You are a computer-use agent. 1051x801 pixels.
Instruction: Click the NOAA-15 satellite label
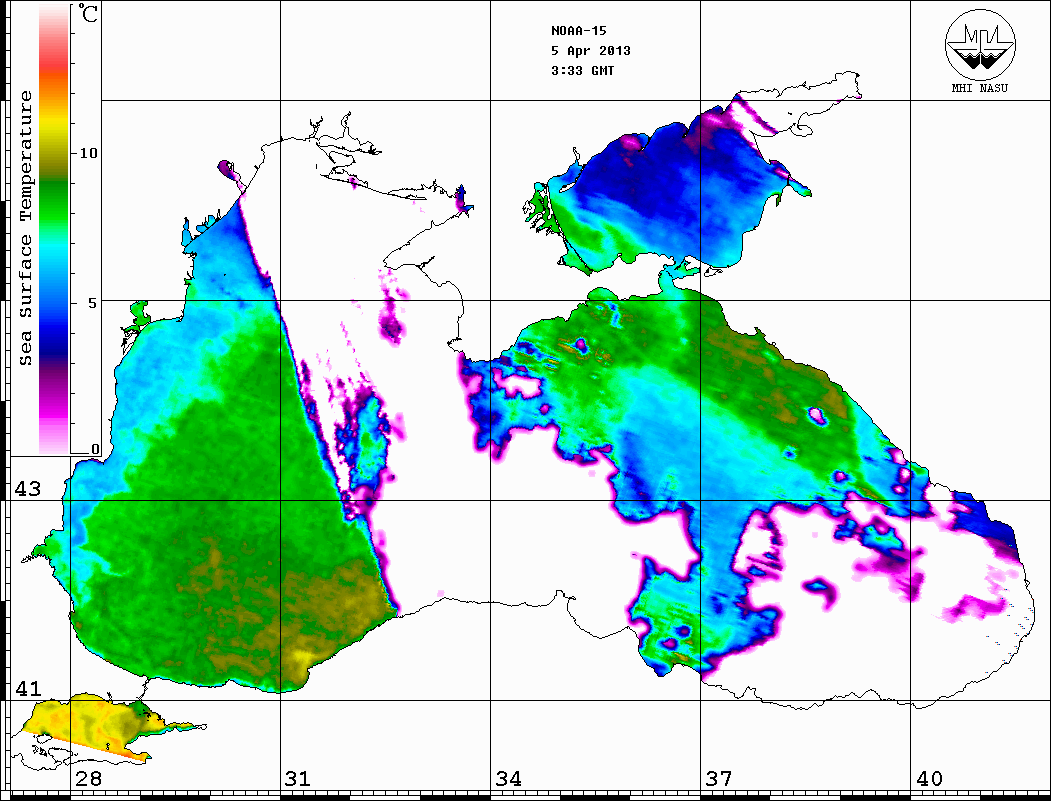click(x=579, y=30)
